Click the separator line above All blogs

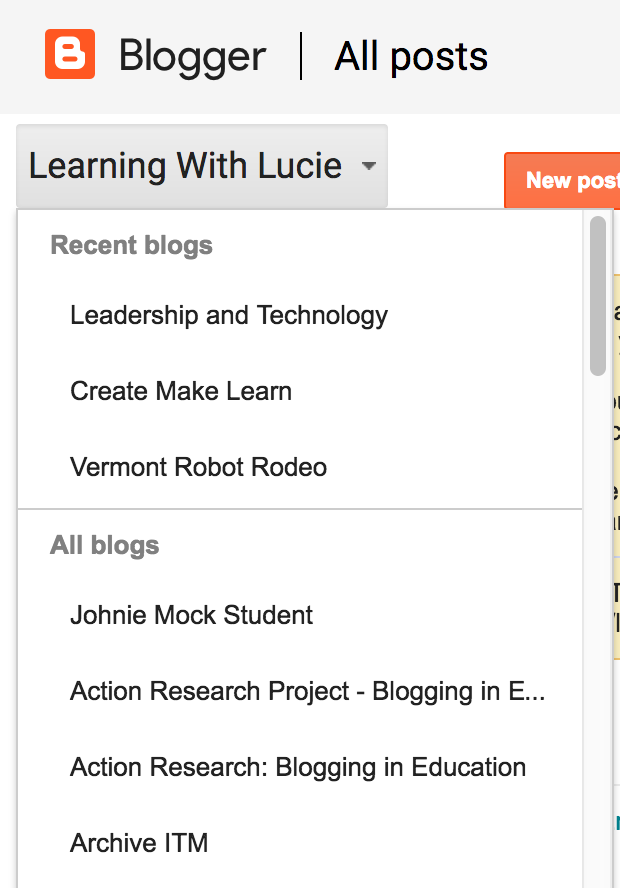click(x=300, y=509)
